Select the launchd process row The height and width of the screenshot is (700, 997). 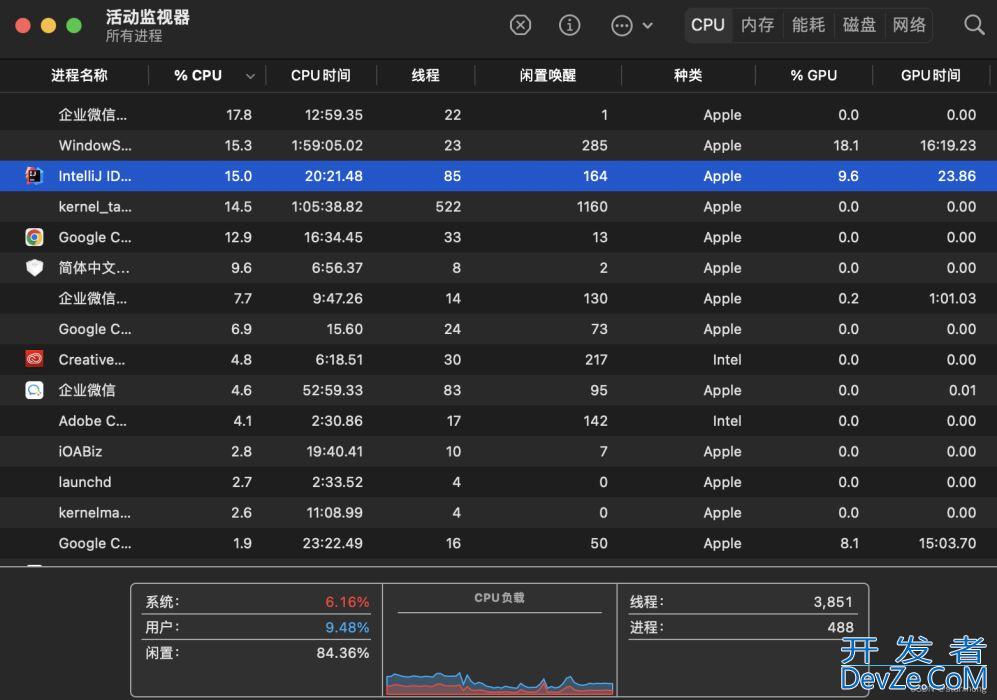coord(498,482)
